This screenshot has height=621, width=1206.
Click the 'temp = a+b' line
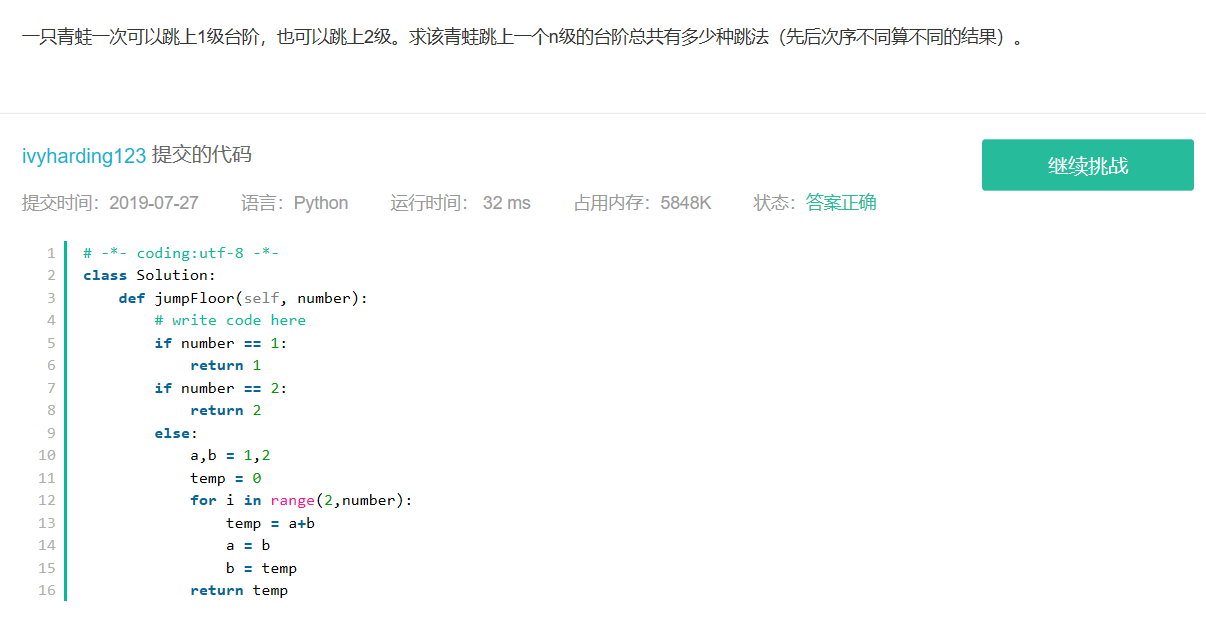pos(270,523)
